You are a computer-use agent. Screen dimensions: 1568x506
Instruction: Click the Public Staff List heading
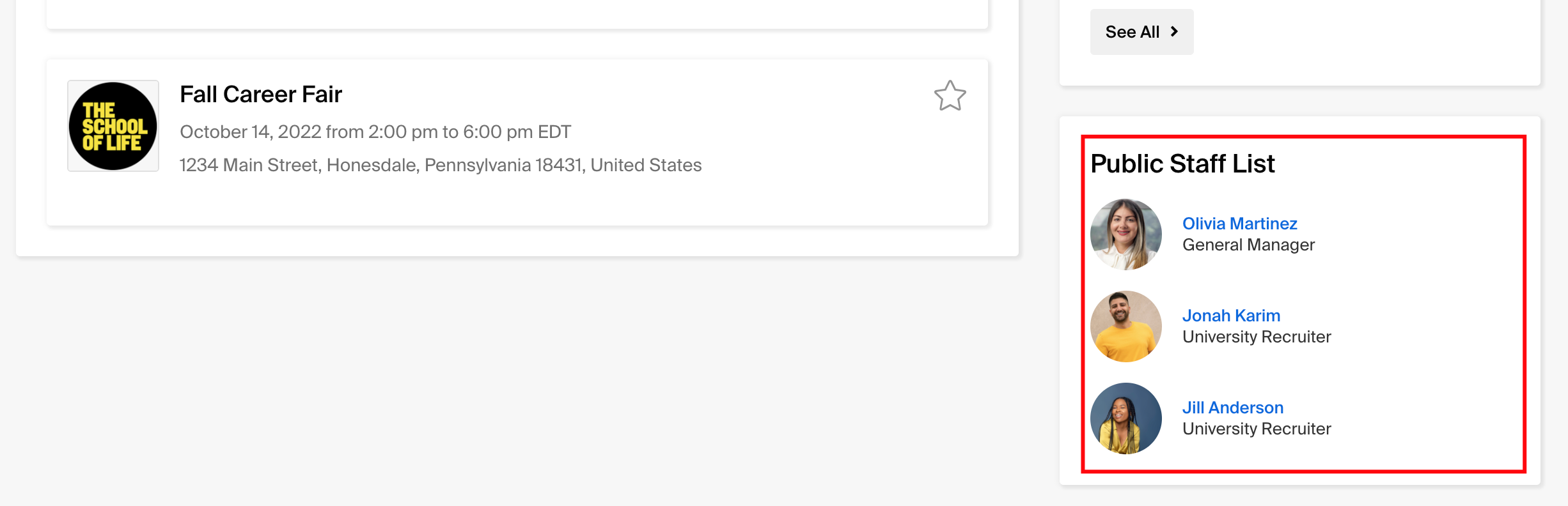[1182, 163]
